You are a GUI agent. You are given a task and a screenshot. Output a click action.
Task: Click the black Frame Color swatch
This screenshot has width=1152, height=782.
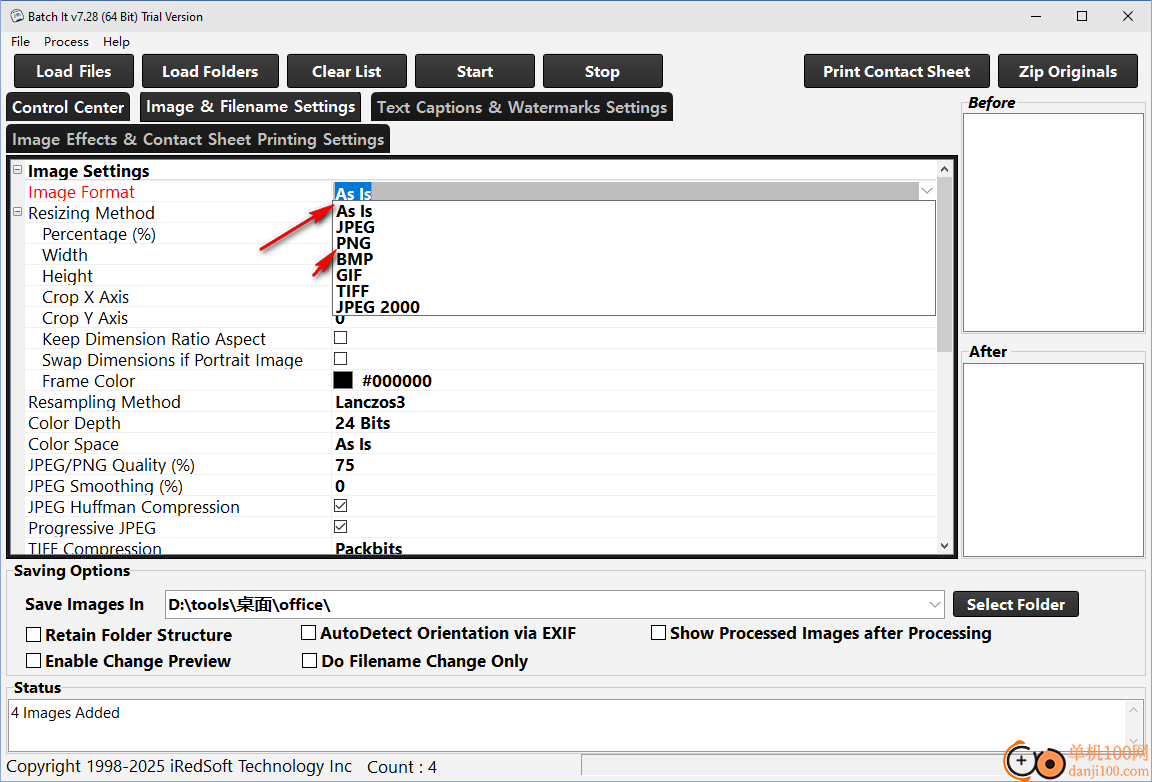(x=343, y=380)
